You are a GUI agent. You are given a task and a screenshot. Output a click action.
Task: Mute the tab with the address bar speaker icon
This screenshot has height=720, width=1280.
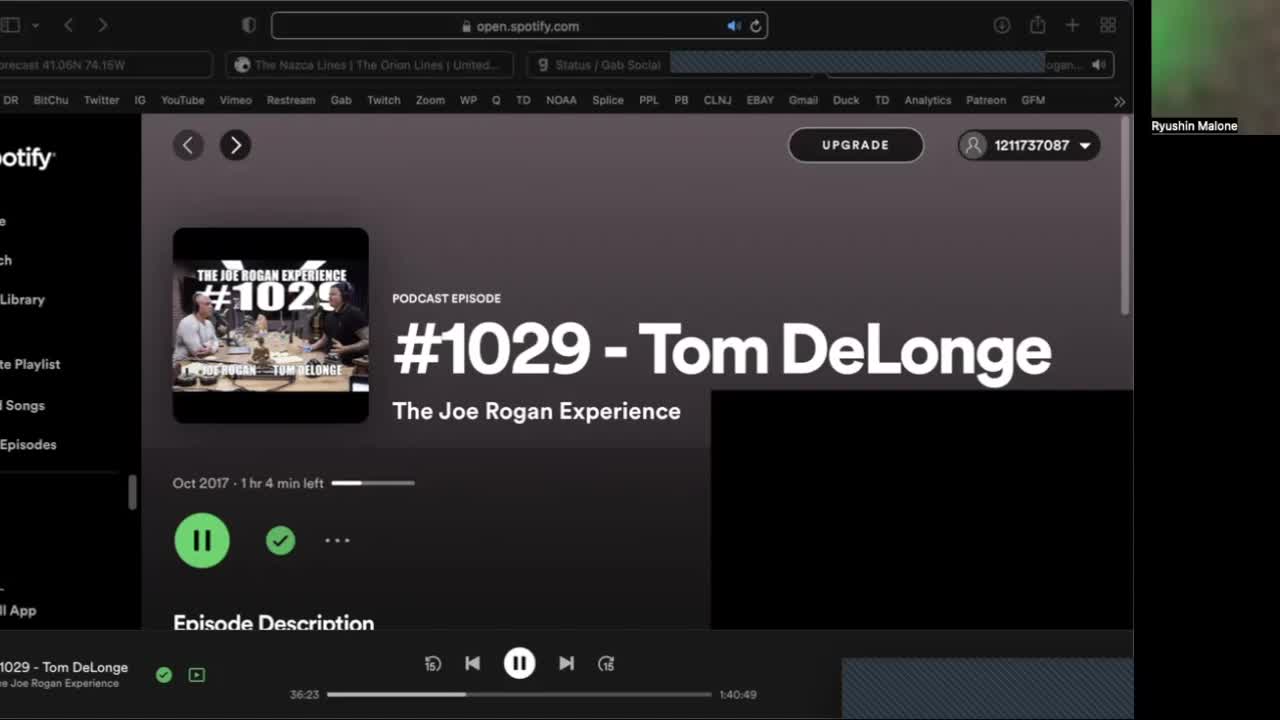coord(734,26)
